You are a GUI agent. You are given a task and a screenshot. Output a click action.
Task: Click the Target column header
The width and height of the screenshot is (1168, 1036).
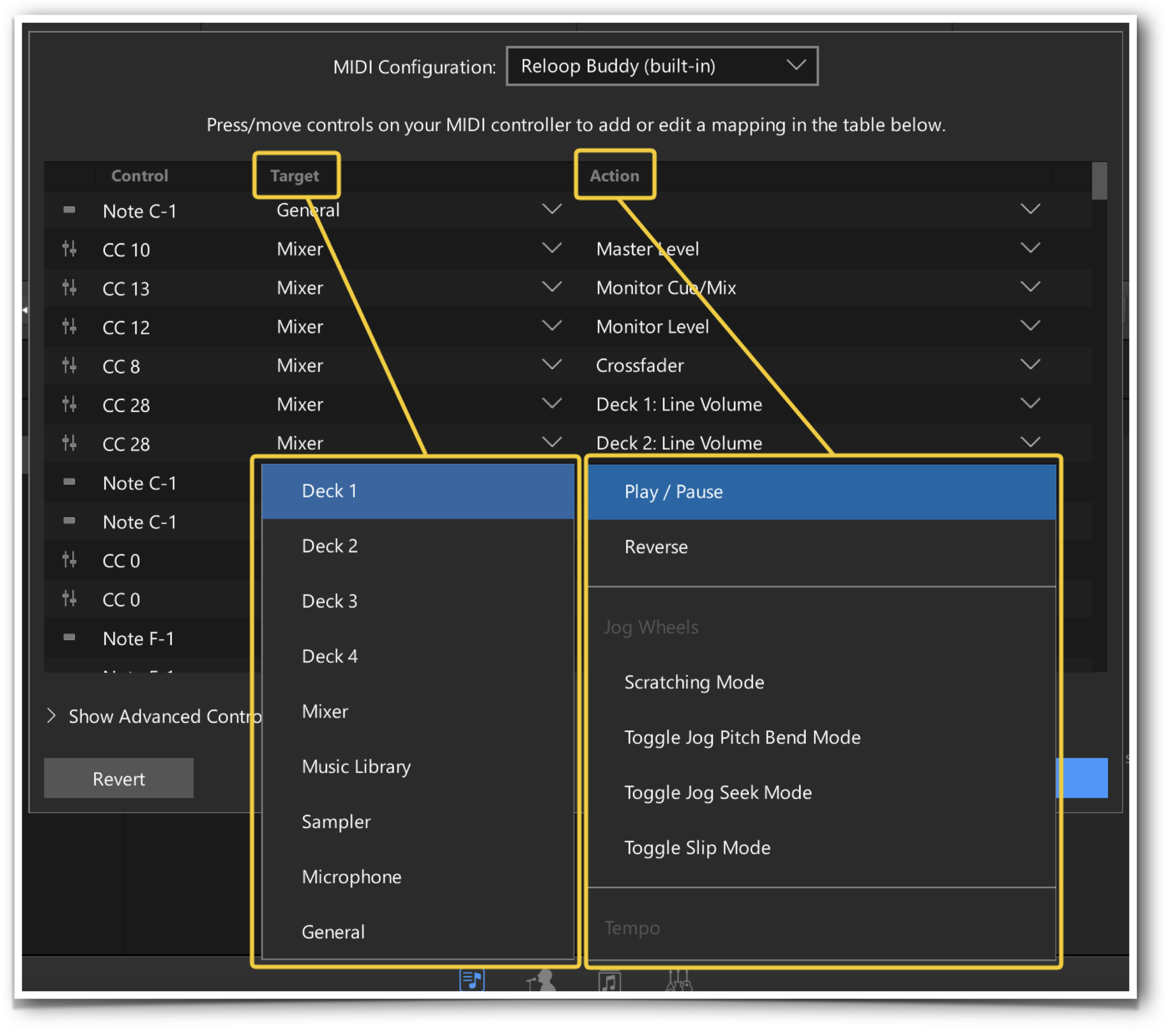(294, 176)
